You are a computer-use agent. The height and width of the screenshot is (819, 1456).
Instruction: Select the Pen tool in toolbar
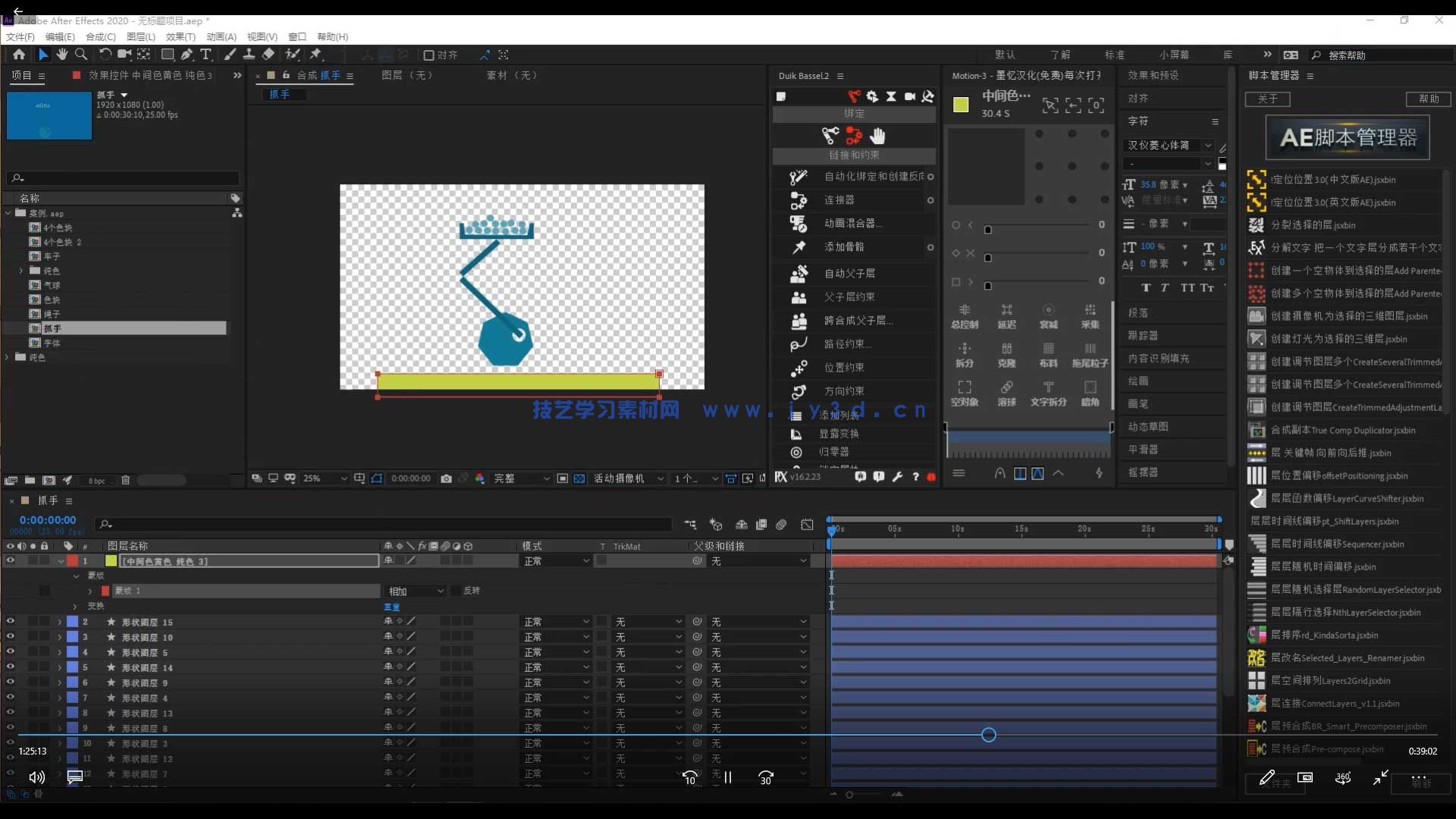coord(187,55)
